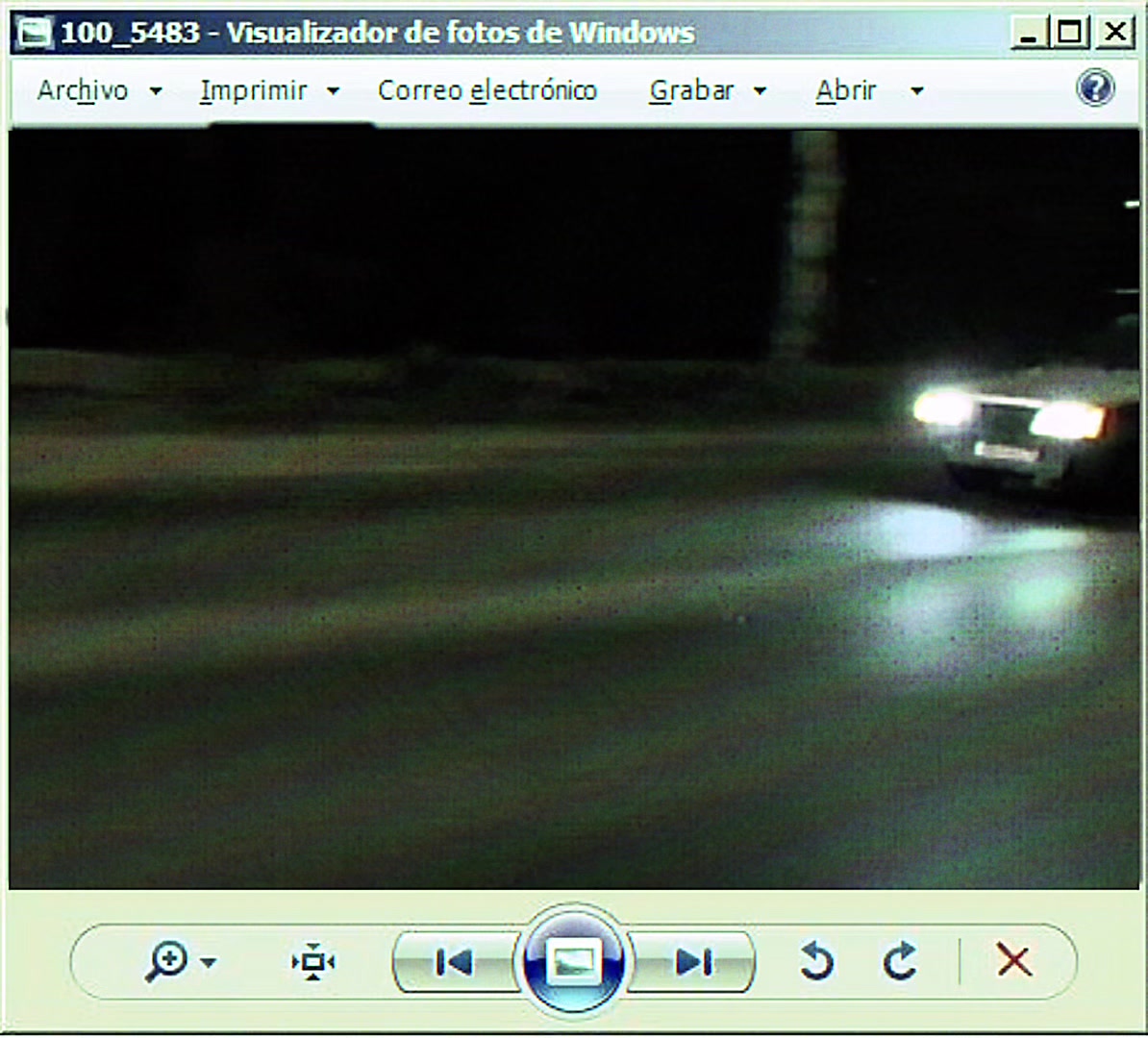Start the slideshow with center button
Screen dimensions: 1148x1038
click(x=573, y=960)
